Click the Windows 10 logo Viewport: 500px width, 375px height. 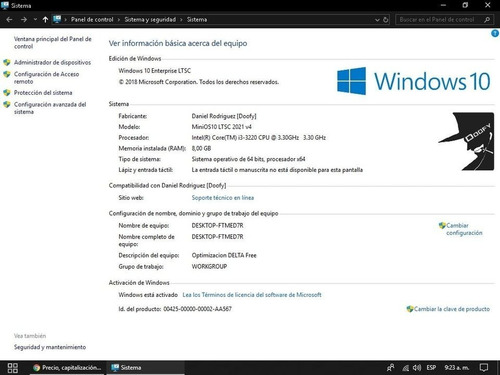413,81
